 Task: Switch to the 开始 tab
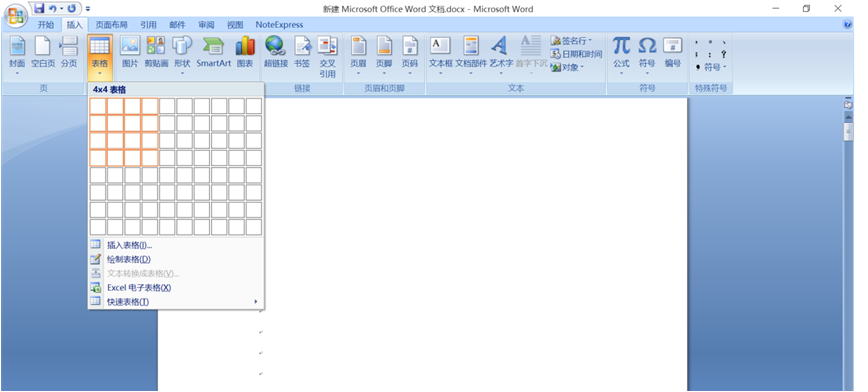click(46, 25)
